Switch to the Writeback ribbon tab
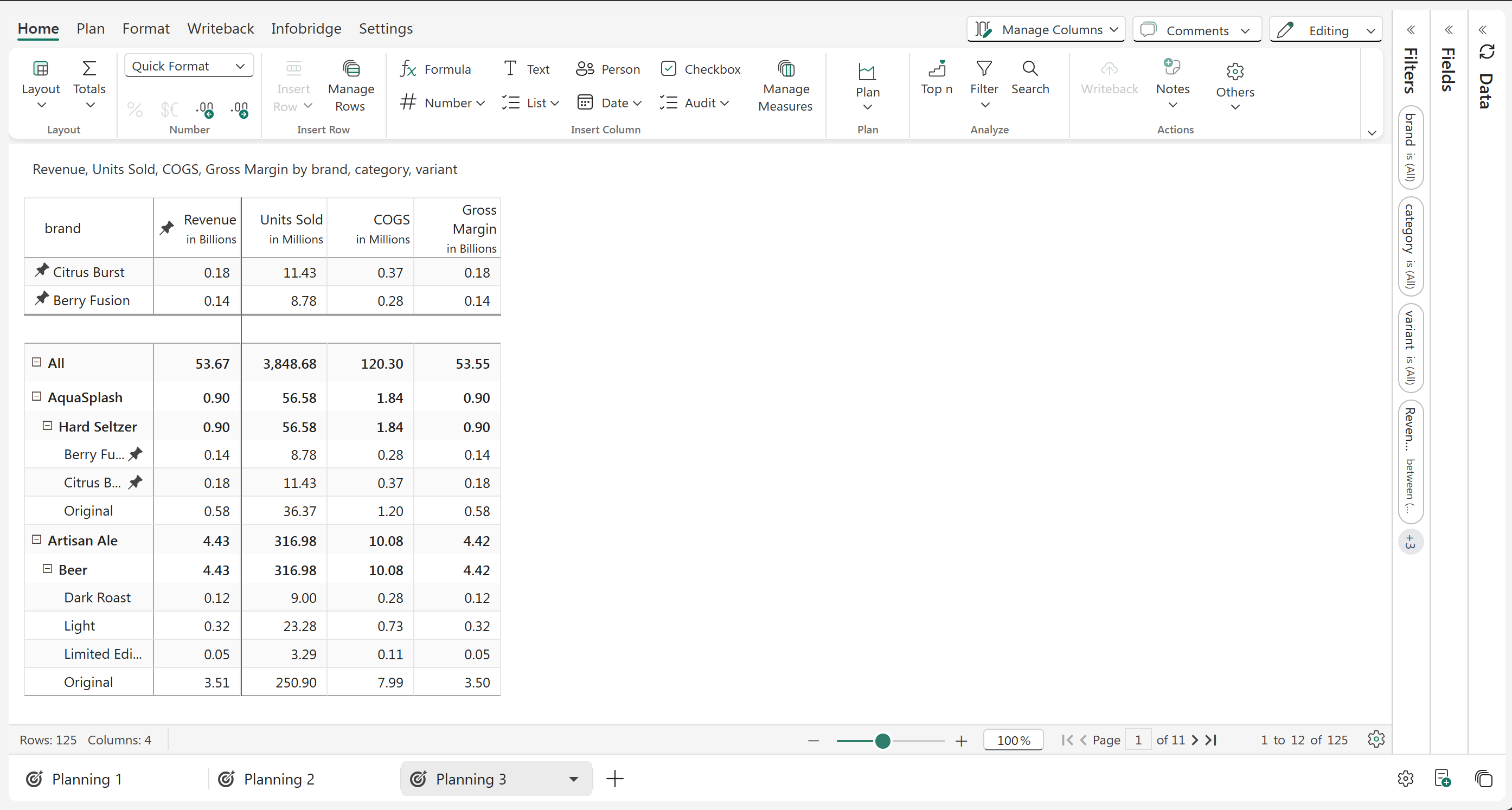The width and height of the screenshot is (1512, 810). pyautogui.click(x=220, y=28)
